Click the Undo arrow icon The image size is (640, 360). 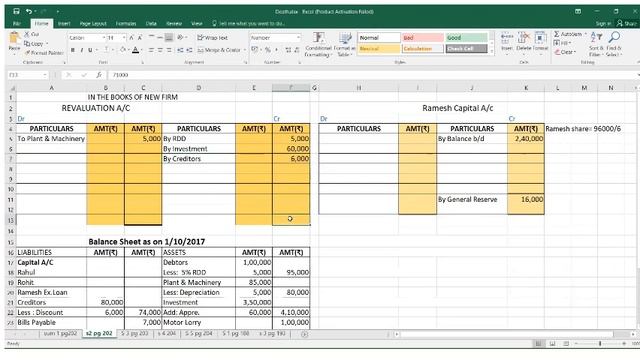(29, 11)
